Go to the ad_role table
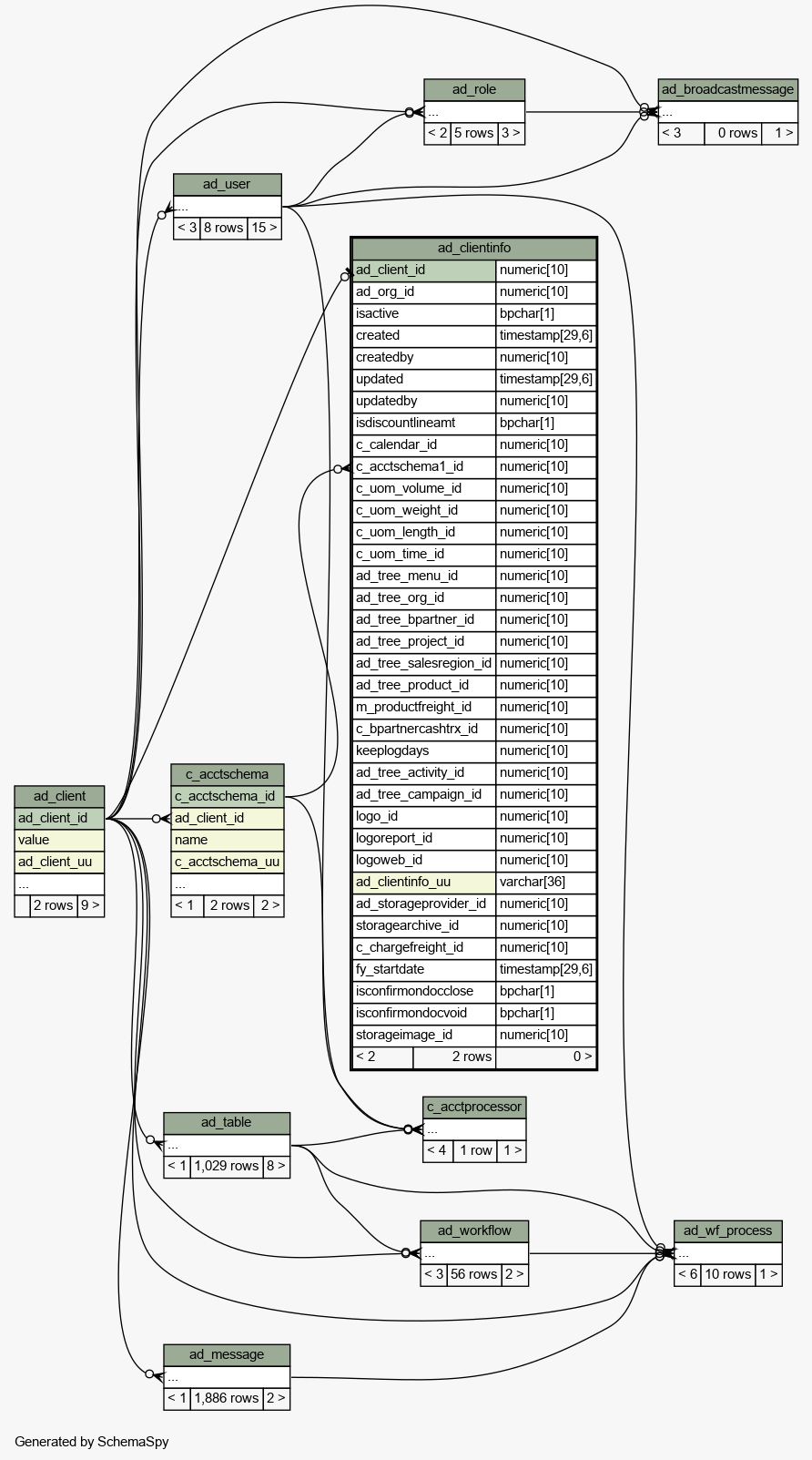 [473, 89]
